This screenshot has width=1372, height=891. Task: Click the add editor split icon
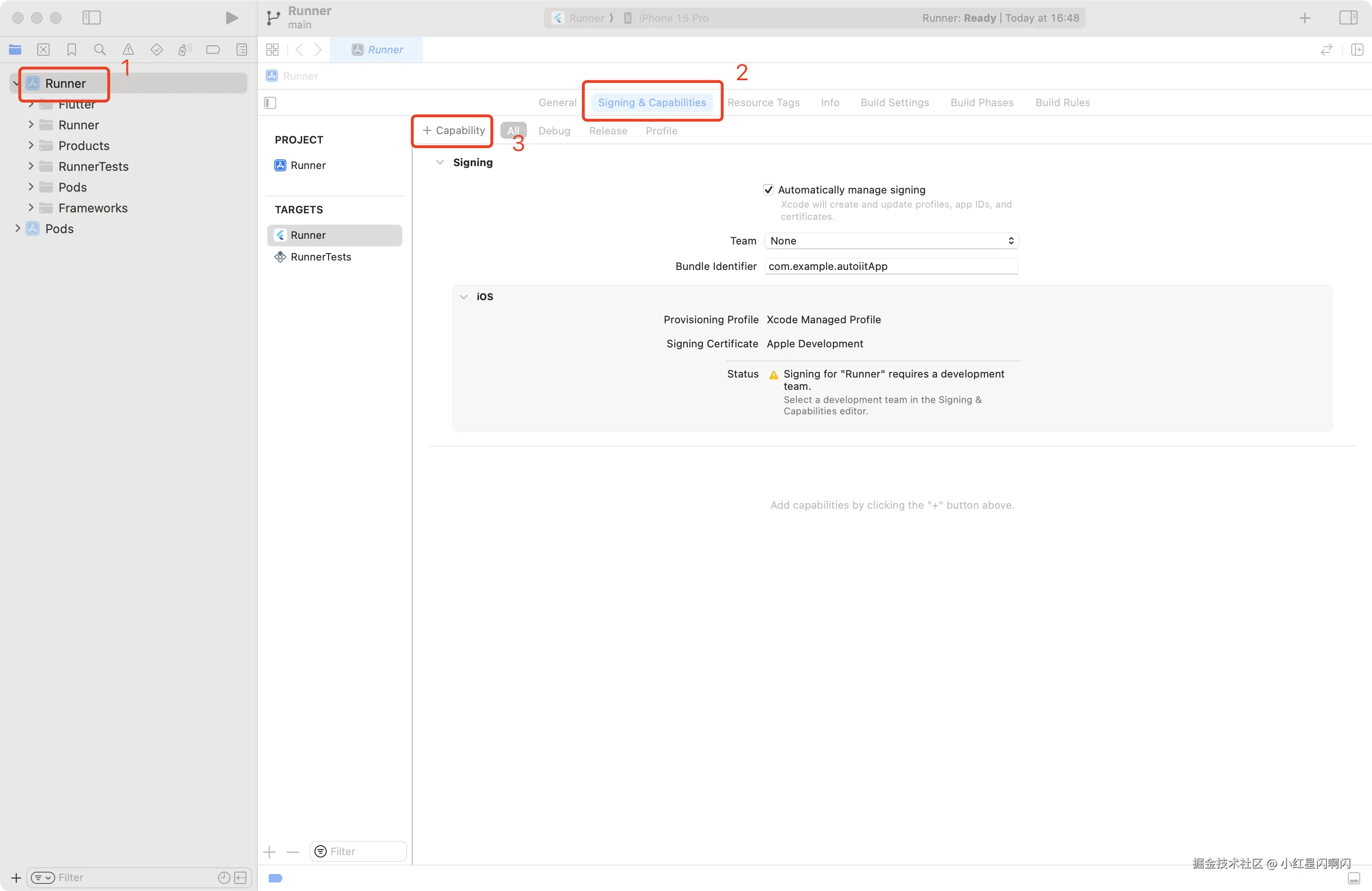coord(1357,50)
